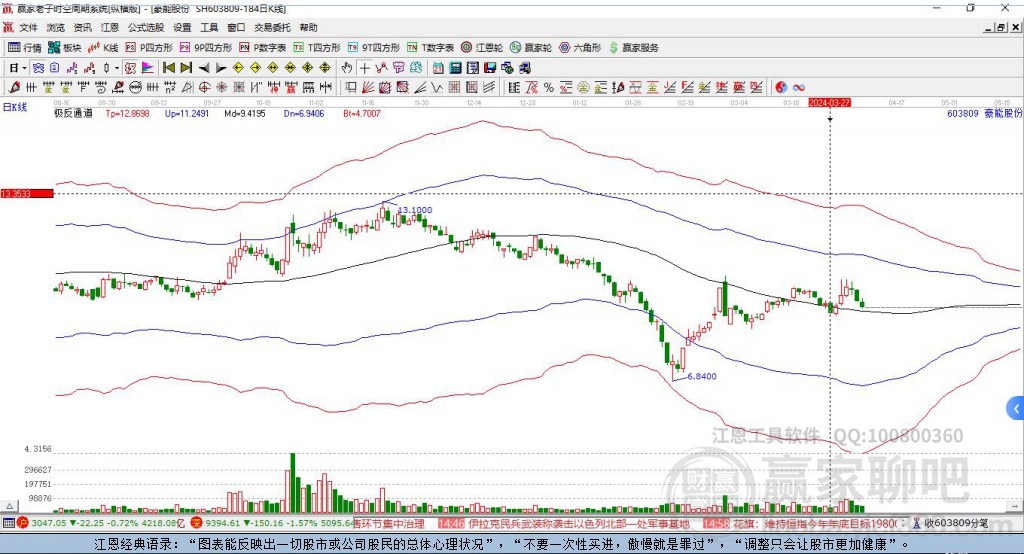Open the 交易委托 menu
The width and height of the screenshot is (1024, 554).
pyautogui.click(x=272, y=27)
